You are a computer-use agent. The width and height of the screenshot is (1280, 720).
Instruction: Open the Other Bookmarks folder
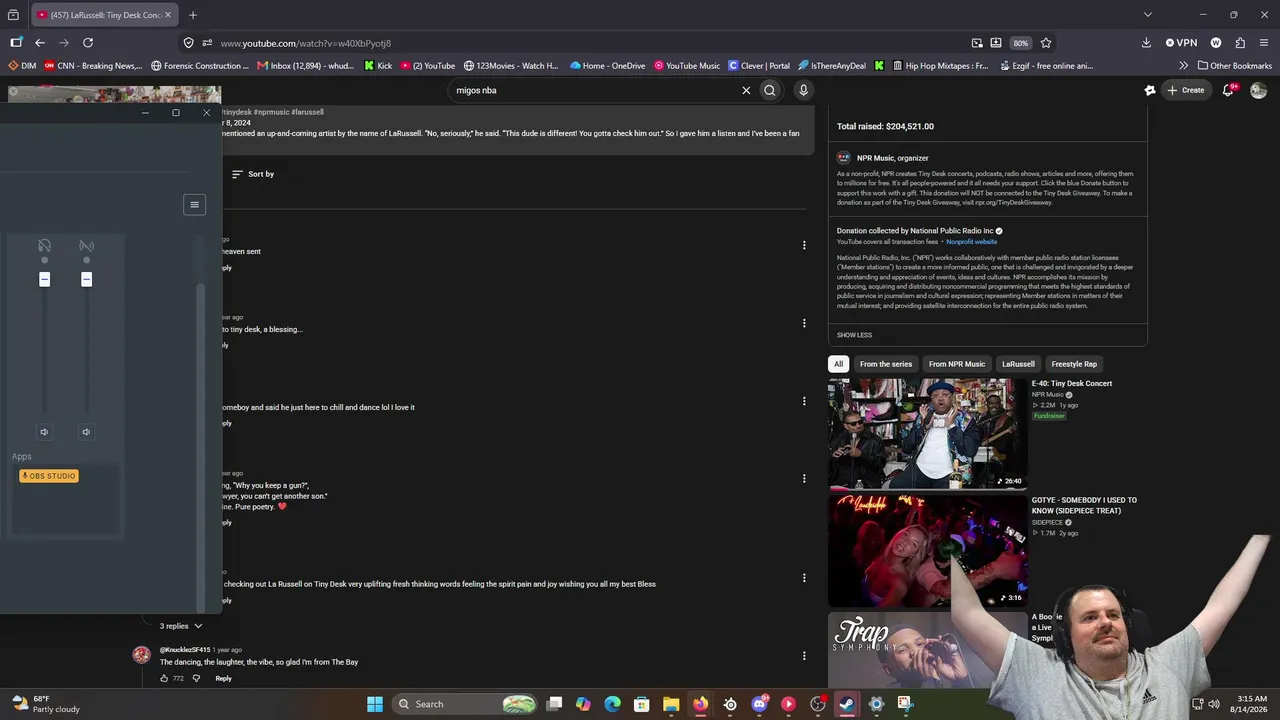[x=1235, y=66]
